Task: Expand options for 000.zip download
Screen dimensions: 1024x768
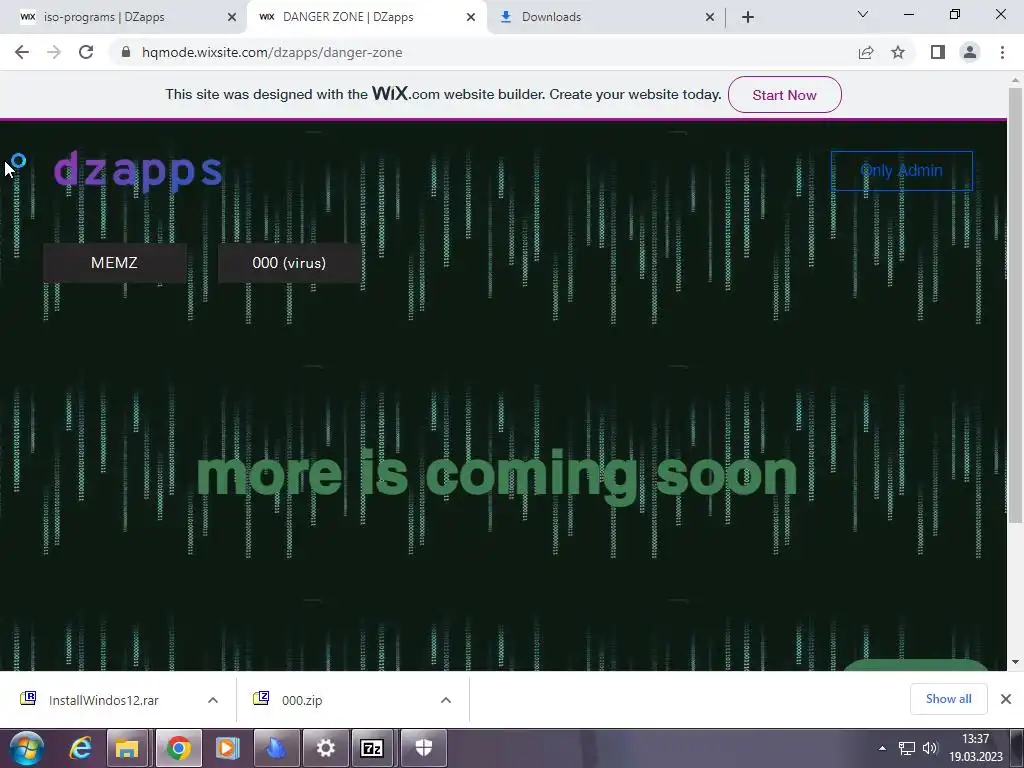Action: [446, 700]
